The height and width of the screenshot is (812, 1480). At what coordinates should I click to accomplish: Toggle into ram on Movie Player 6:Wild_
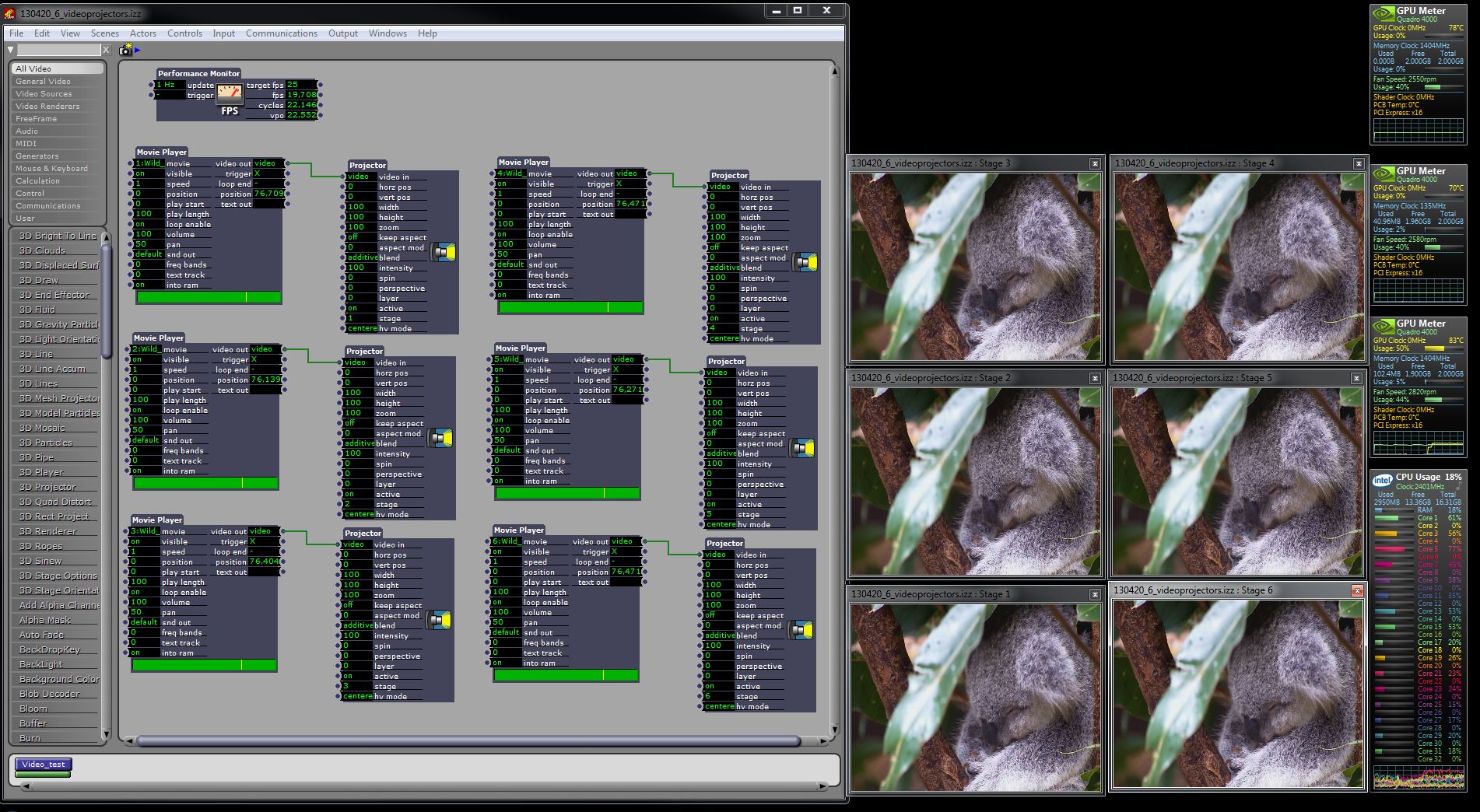[x=506, y=663]
